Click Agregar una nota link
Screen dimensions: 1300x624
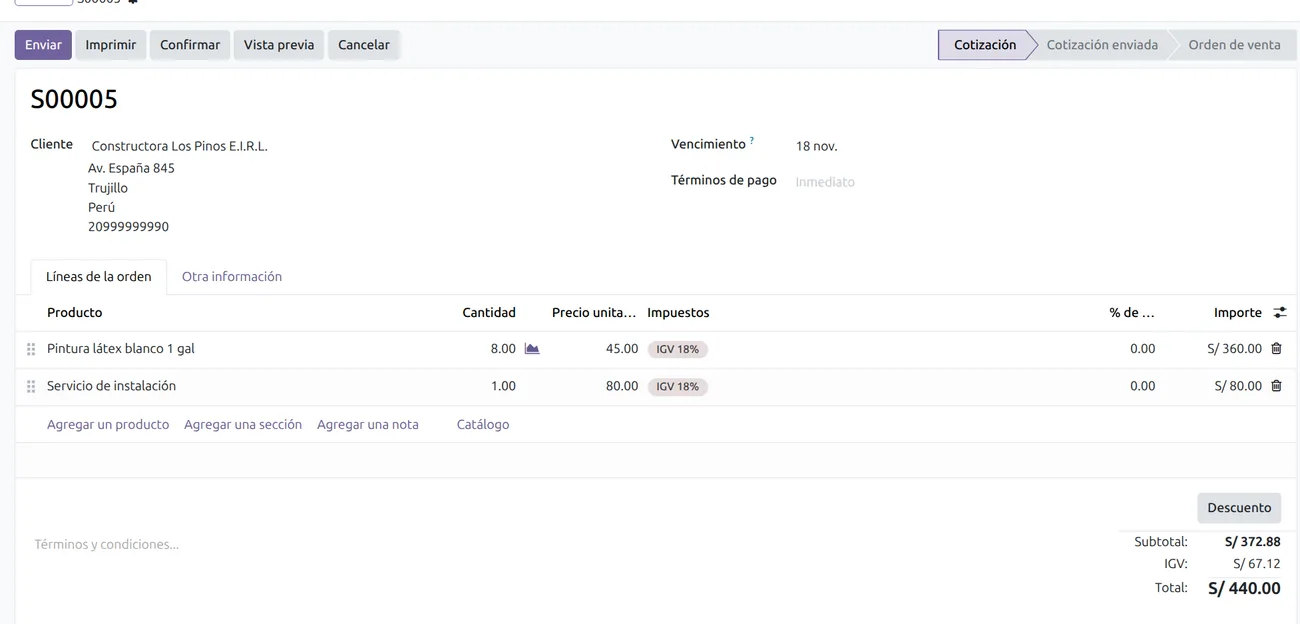click(x=368, y=425)
